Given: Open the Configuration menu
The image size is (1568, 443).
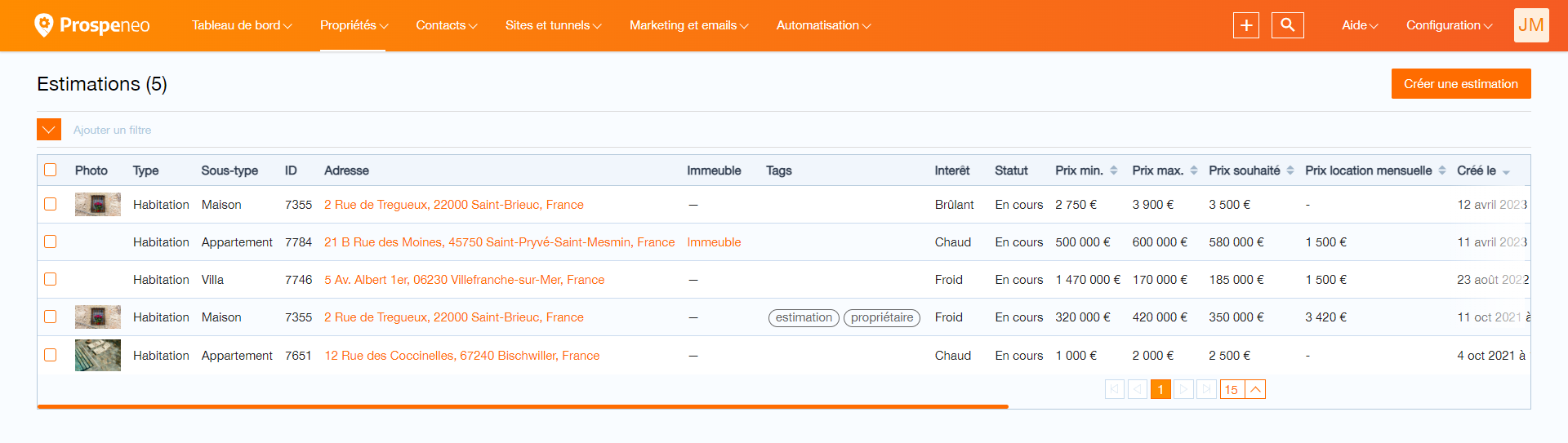Looking at the screenshot, I should tap(1449, 25).
